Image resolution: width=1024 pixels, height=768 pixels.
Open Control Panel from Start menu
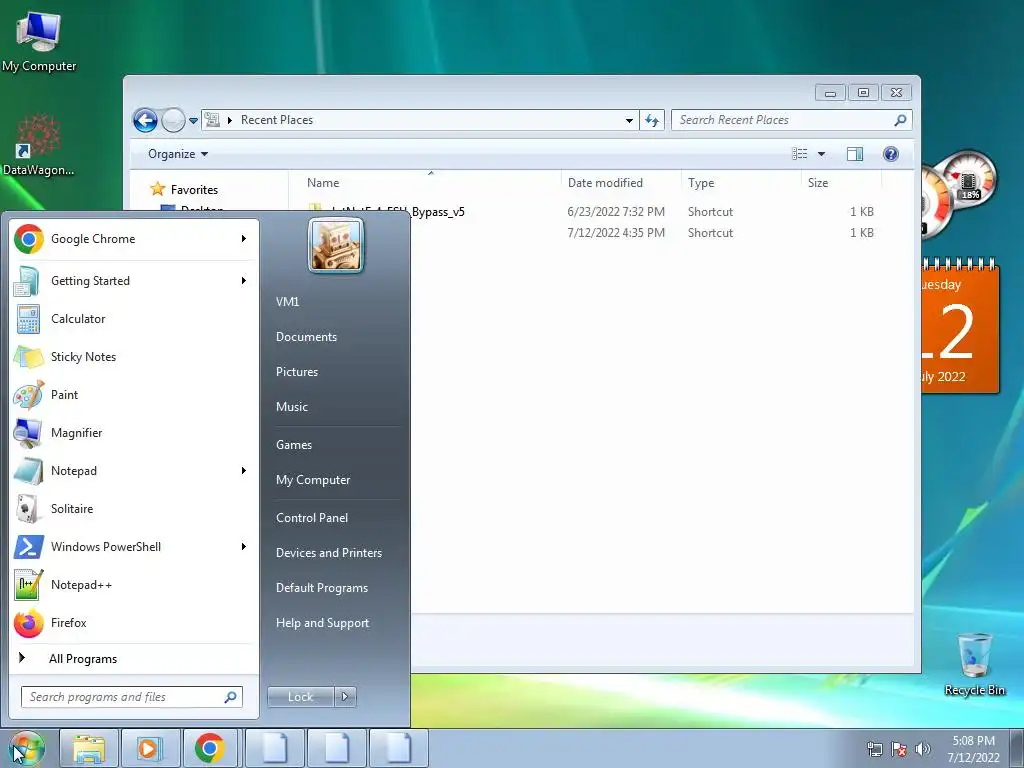click(312, 518)
